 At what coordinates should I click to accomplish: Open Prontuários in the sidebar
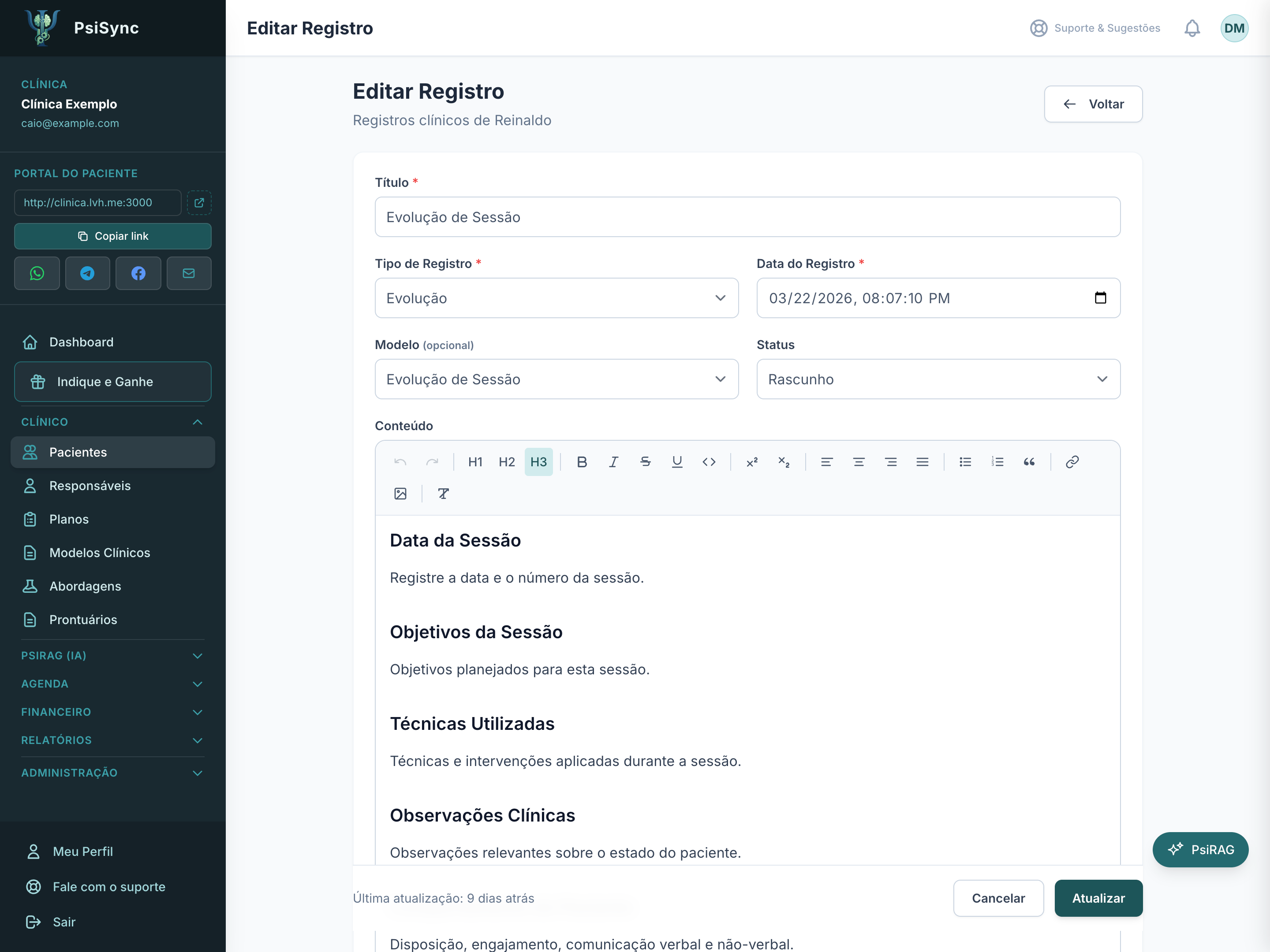(x=112, y=620)
